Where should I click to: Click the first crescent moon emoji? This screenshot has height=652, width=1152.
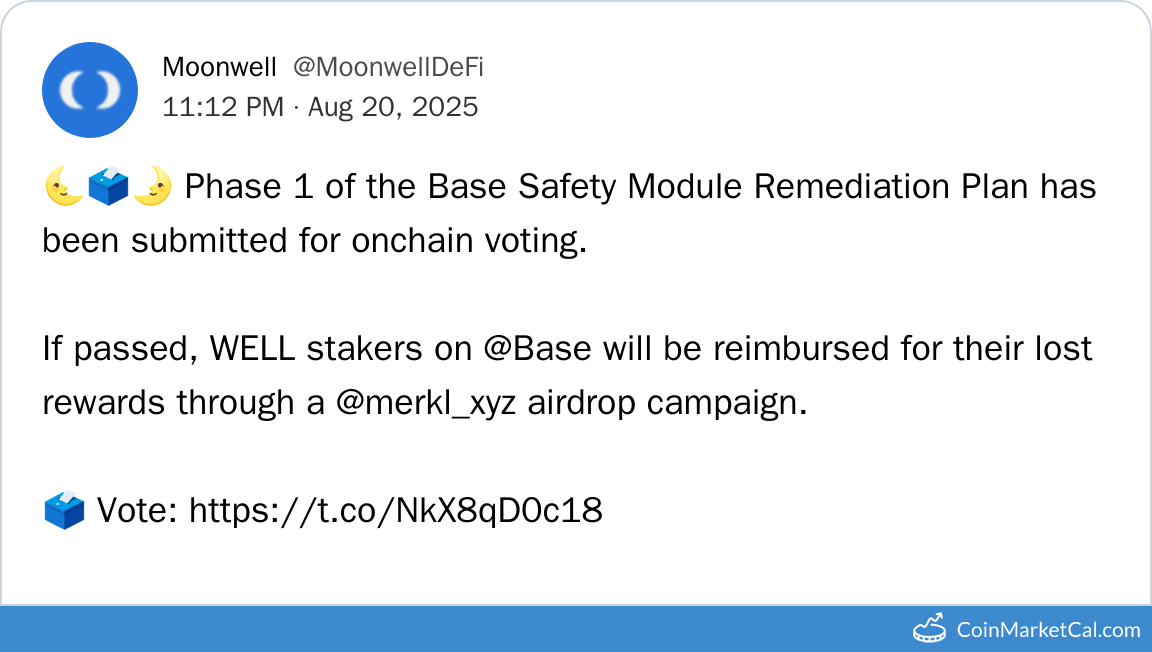[x=62, y=187]
